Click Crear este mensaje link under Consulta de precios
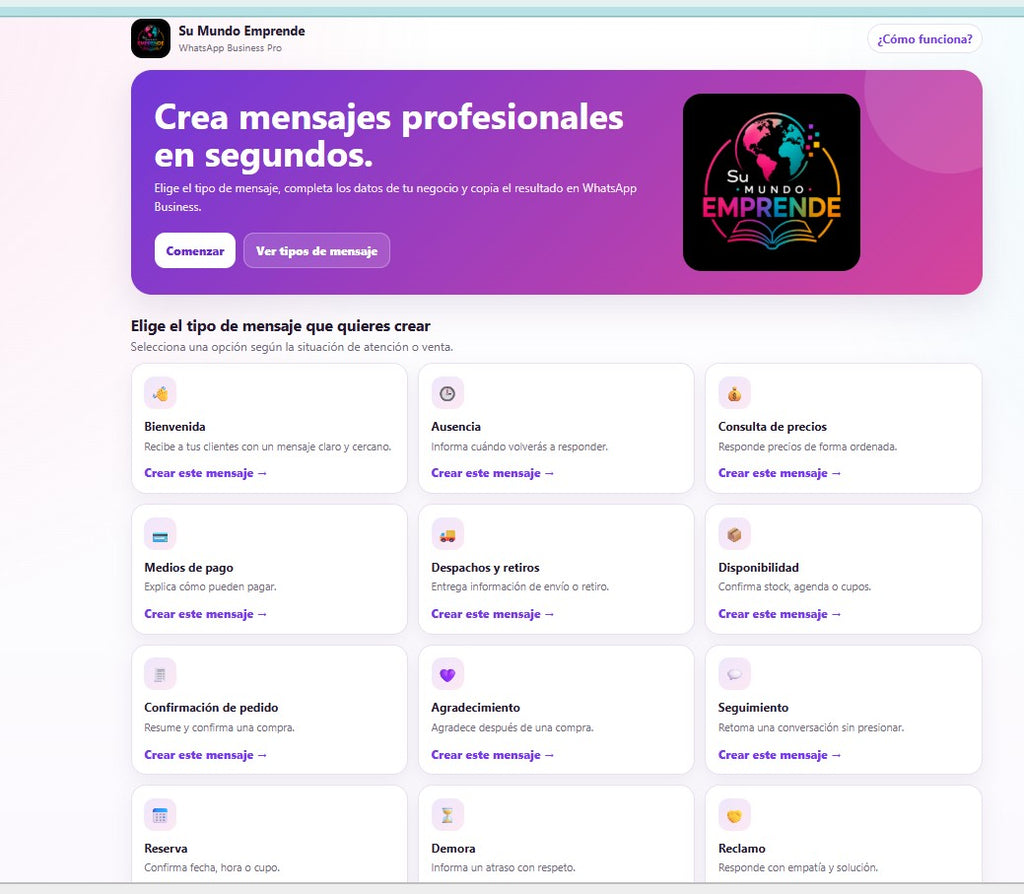The width and height of the screenshot is (1024, 894). pos(780,473)
